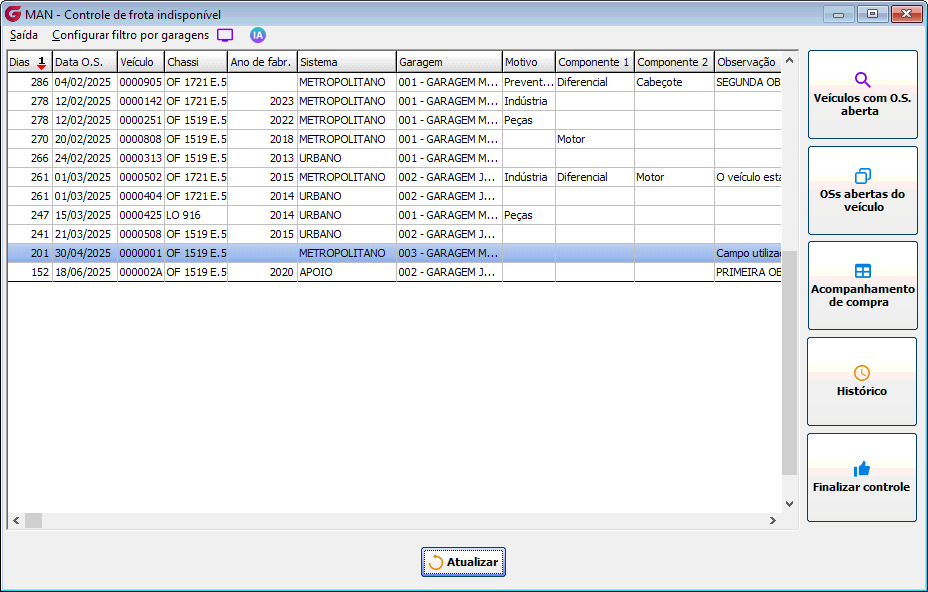
Task: Click the Finalizar controle button label
Action: click(861, 487)
